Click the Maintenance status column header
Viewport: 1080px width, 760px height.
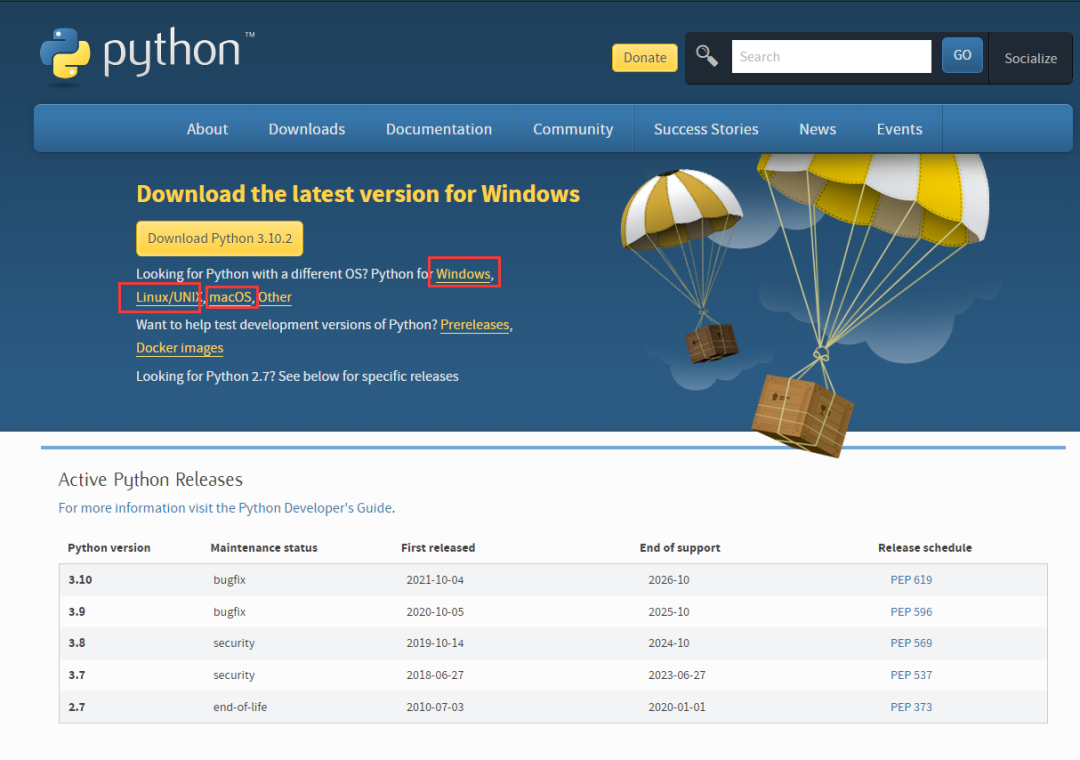pyautogui.click(x=264, y=548)
